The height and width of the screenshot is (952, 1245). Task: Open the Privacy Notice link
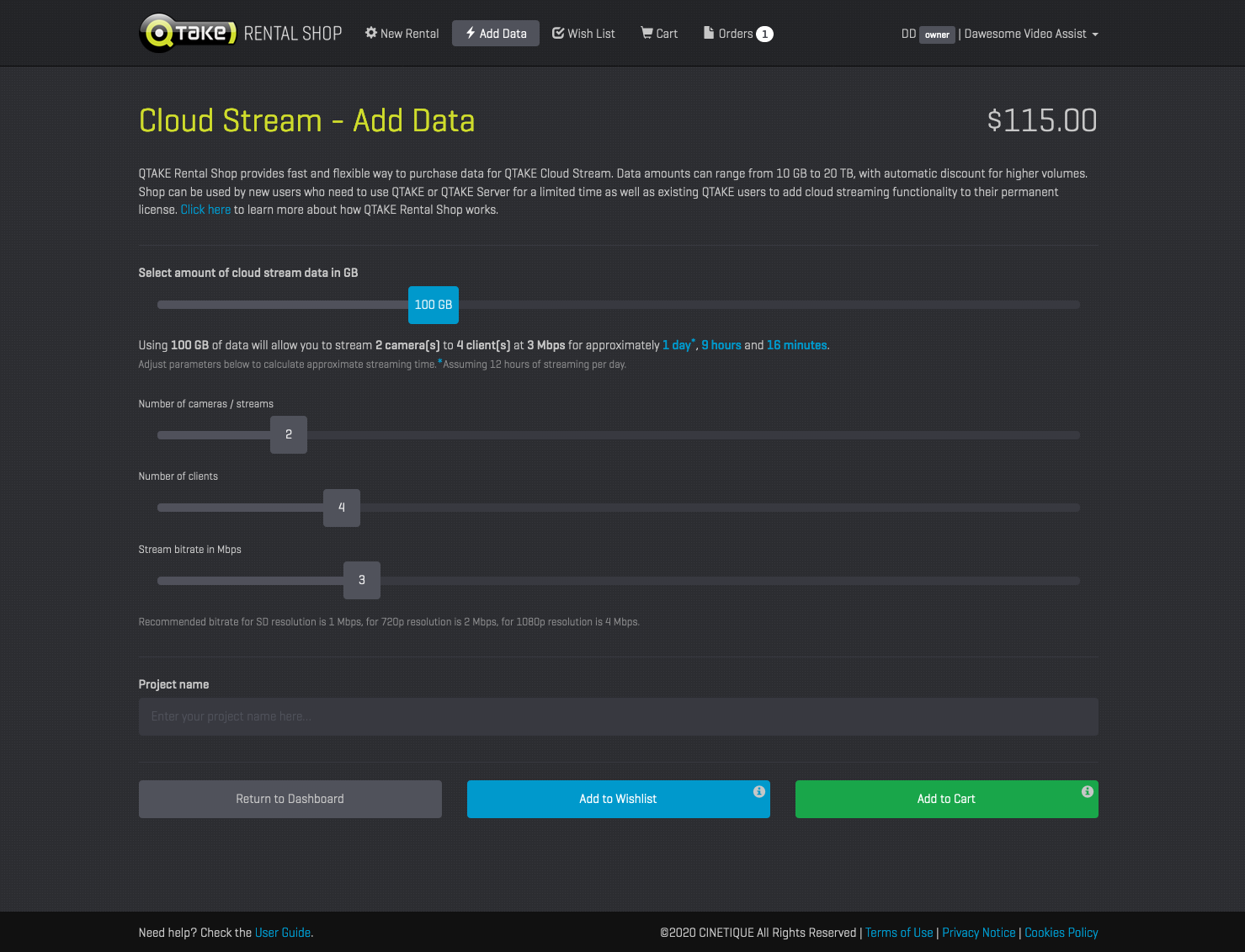pos(979,933)
